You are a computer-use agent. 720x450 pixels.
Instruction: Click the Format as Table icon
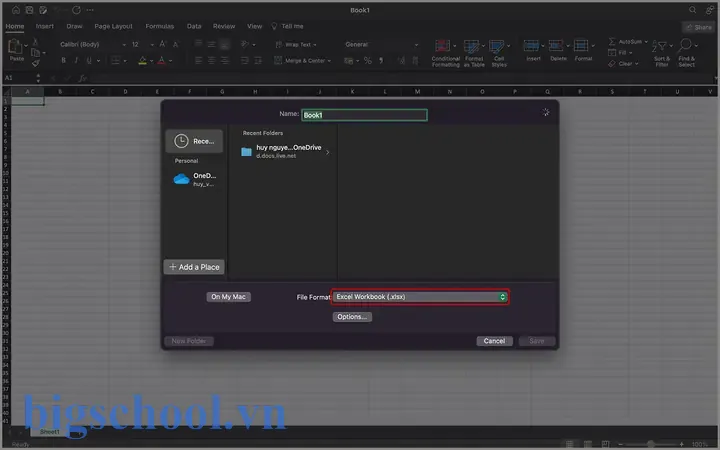pyautogui.click(x=472, y=46)
